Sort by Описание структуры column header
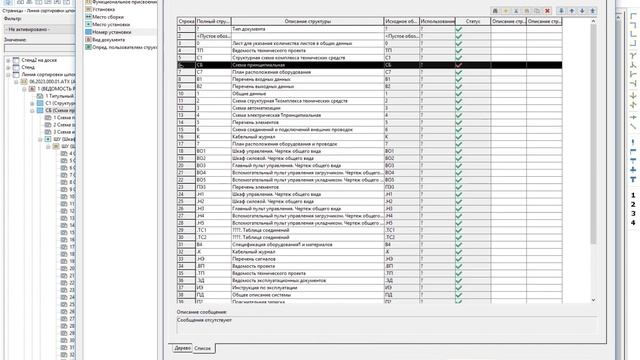Viewport: 640px width, 360px height. (308, 21)
